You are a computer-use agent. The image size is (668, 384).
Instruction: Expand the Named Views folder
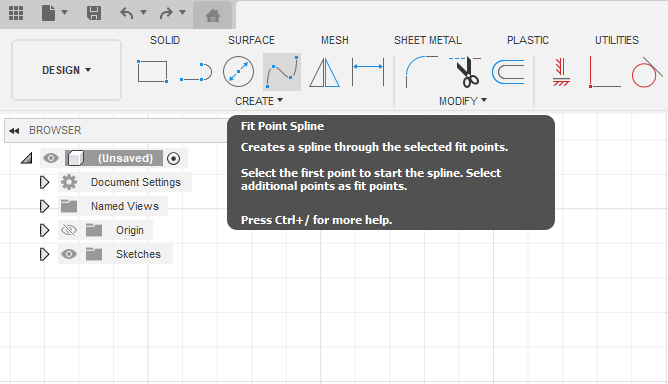pos(44,206)
